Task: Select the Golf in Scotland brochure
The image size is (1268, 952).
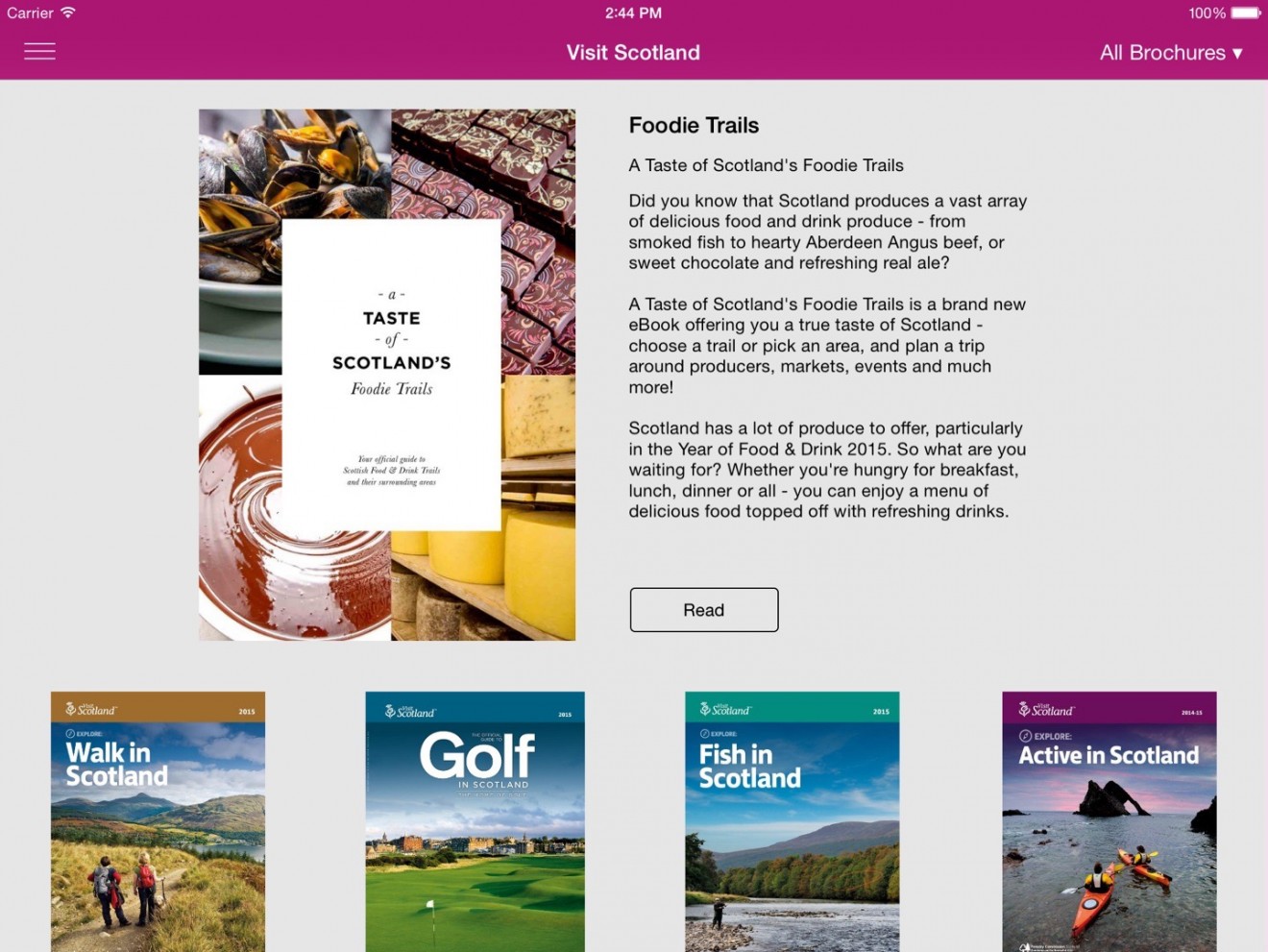Action: [475, 821]
